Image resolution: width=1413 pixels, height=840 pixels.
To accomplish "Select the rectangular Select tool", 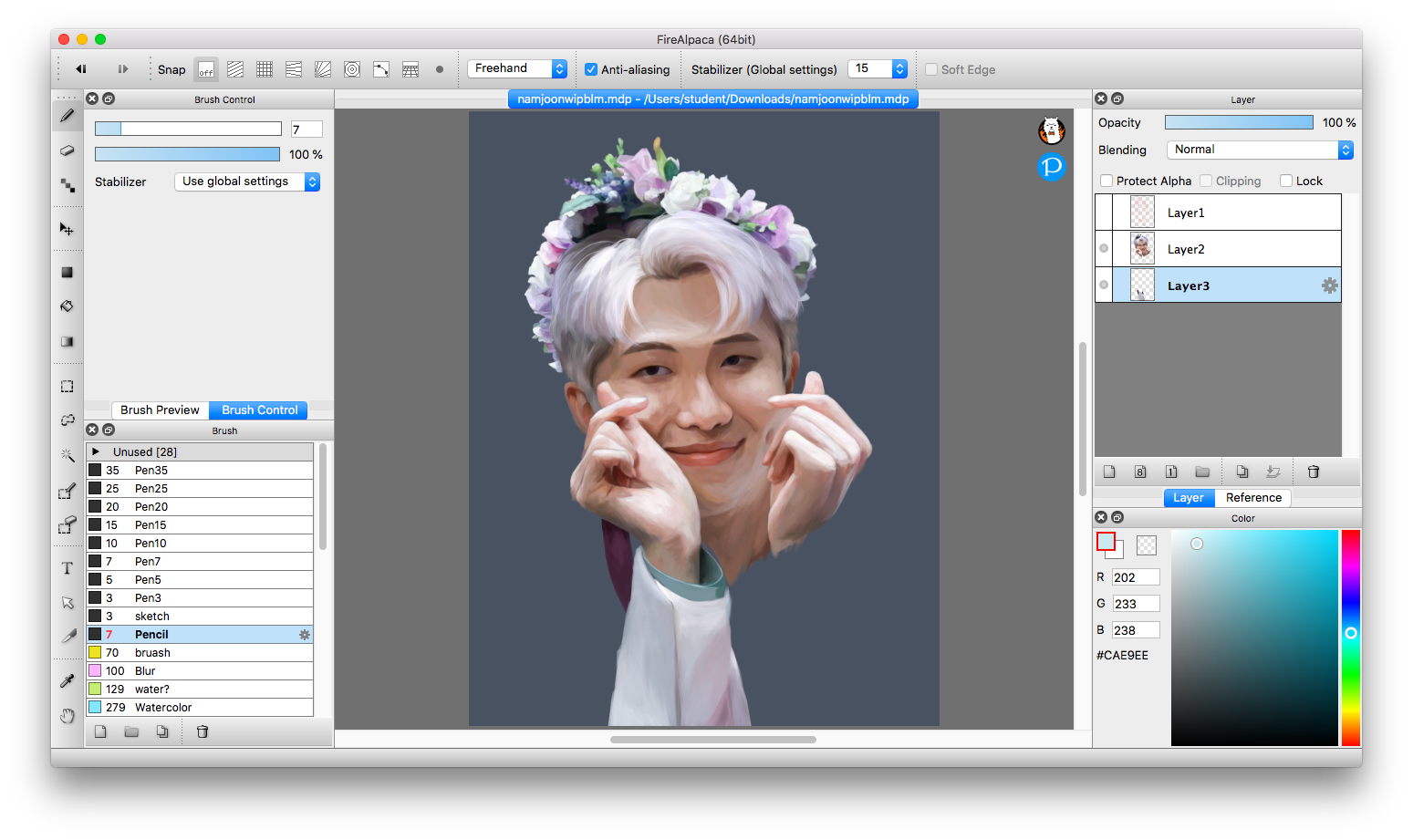I will (68, 387).
